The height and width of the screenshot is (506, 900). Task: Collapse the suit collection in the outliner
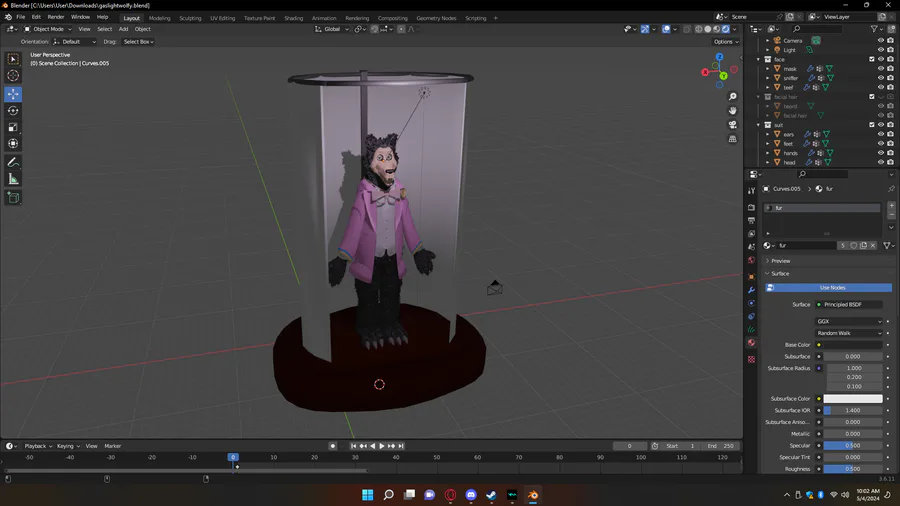[x=759, y=124]
